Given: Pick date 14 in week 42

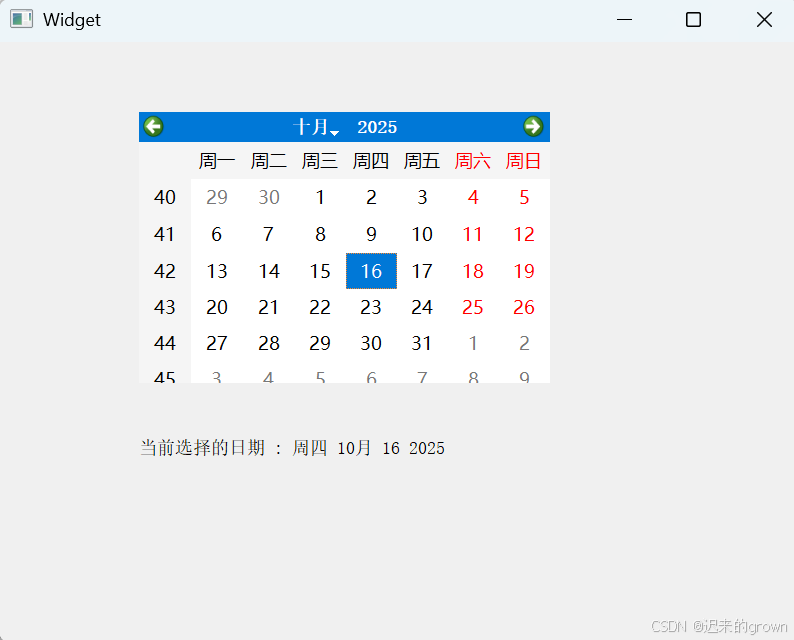Looking at the screenshot, I should tap(268, 271).
